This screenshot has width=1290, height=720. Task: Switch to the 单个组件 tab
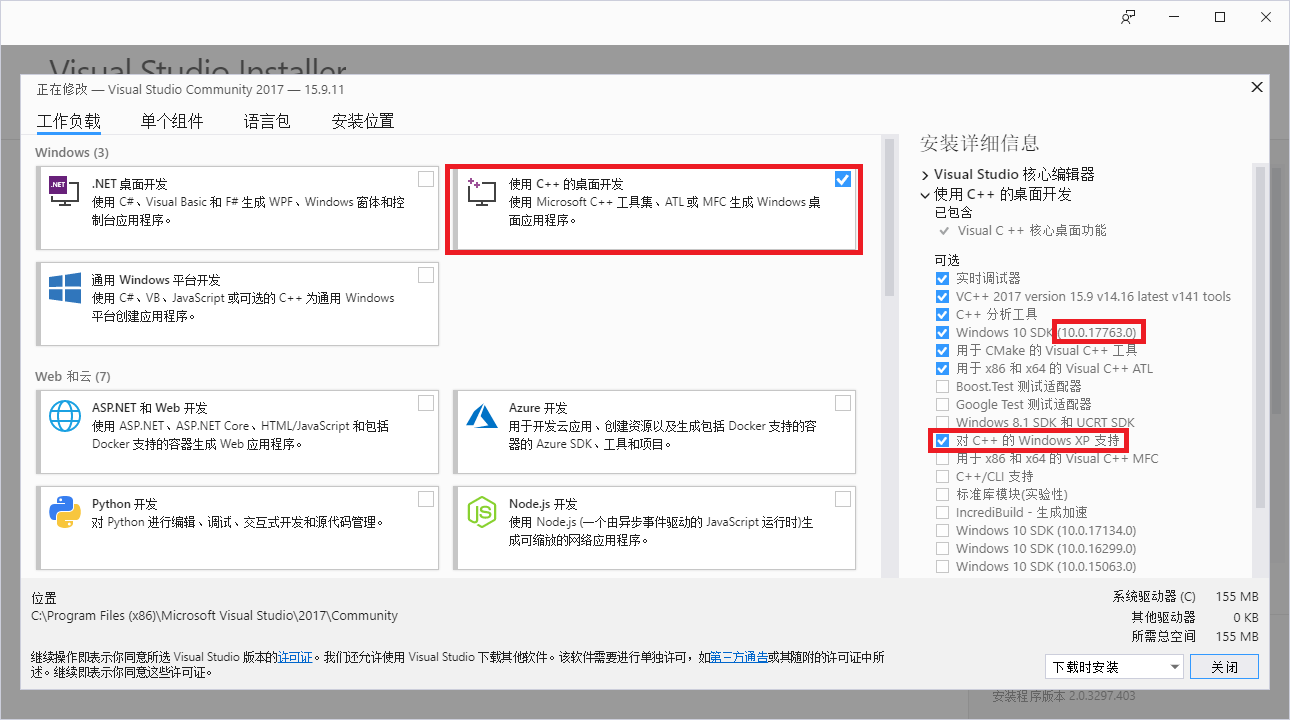pyautogui.click(x=172, y=122)
